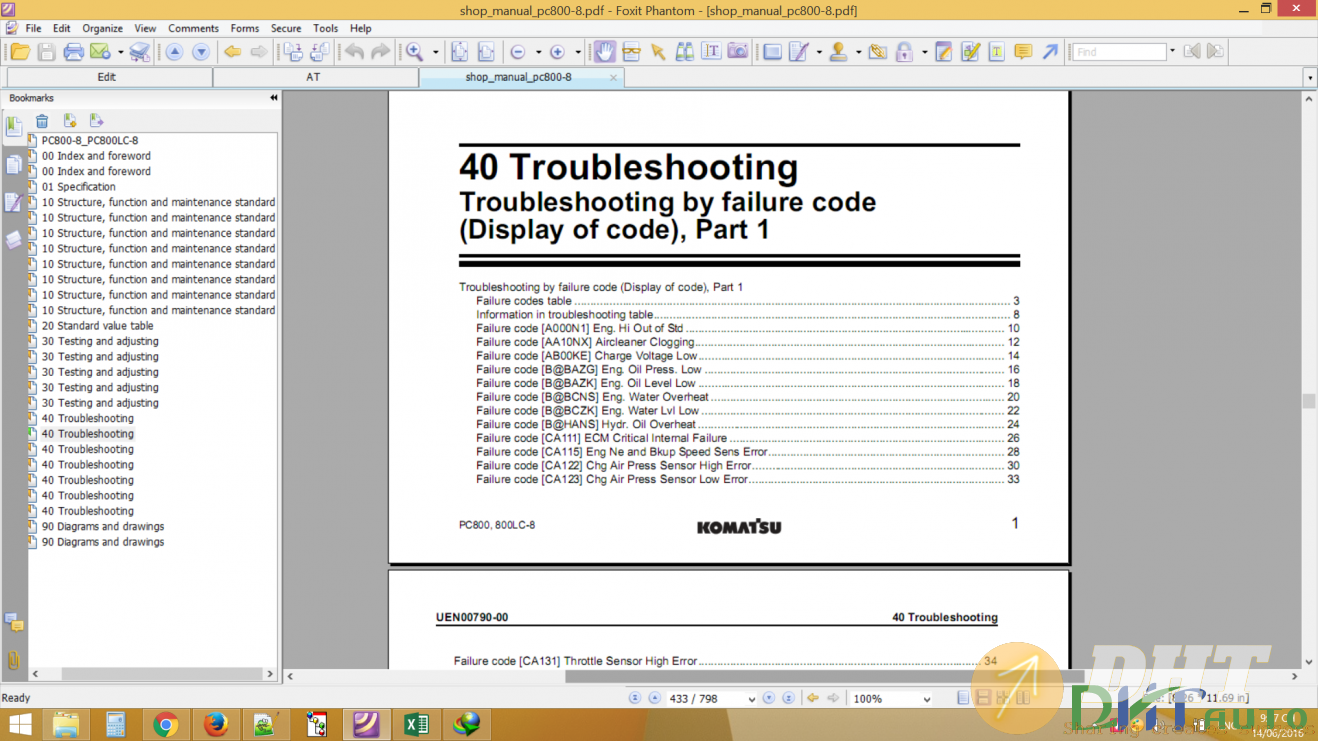The width and height of the screenshot is (1318, 741).
Task: Select the blue Arrow drawing tool
Action: [x=1050, y=52]
